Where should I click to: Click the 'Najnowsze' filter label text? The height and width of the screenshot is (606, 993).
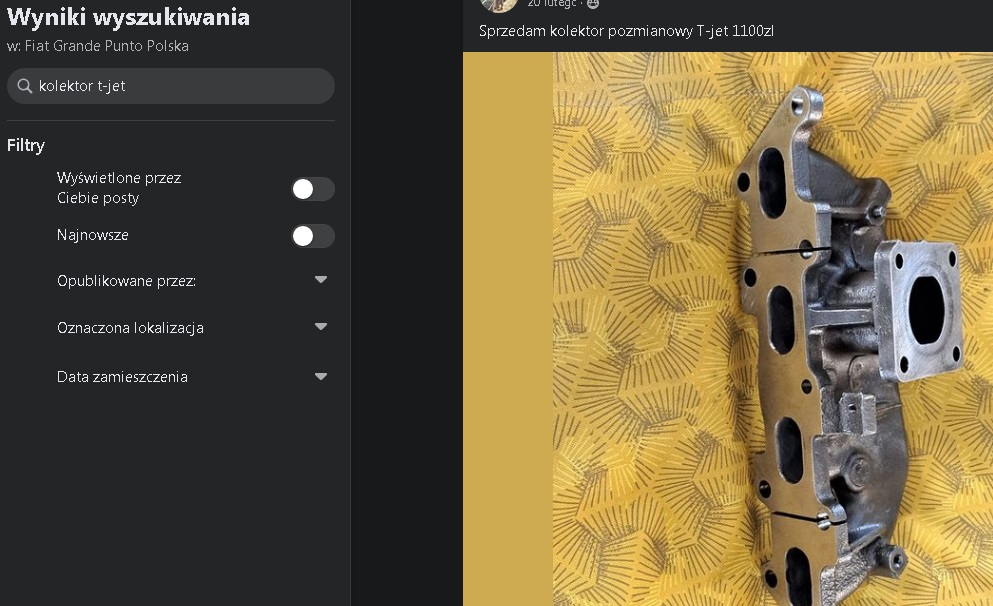pyautogui.click(x=92, y=235)
